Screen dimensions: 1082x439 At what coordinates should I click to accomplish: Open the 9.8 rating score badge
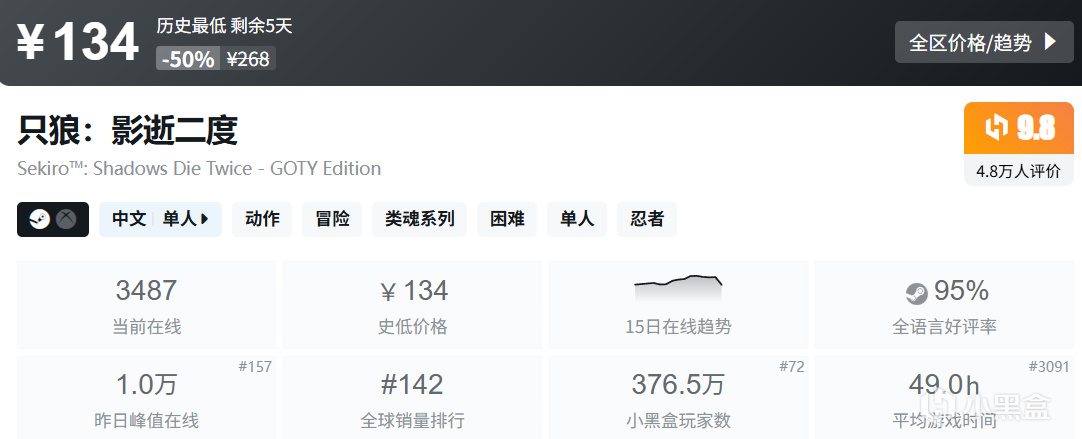point(1019,128)
